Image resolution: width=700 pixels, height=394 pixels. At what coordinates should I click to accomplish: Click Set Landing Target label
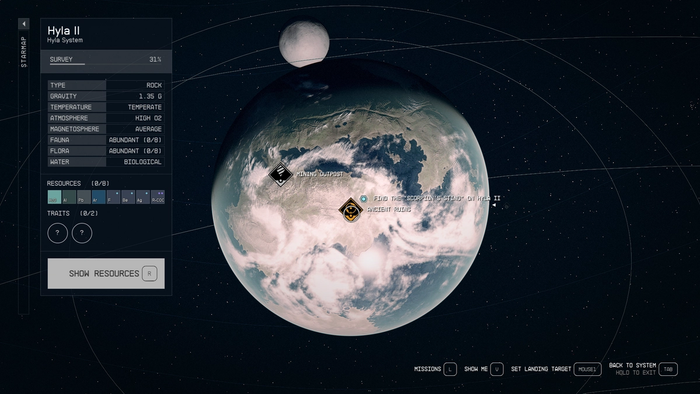point(541,369)
